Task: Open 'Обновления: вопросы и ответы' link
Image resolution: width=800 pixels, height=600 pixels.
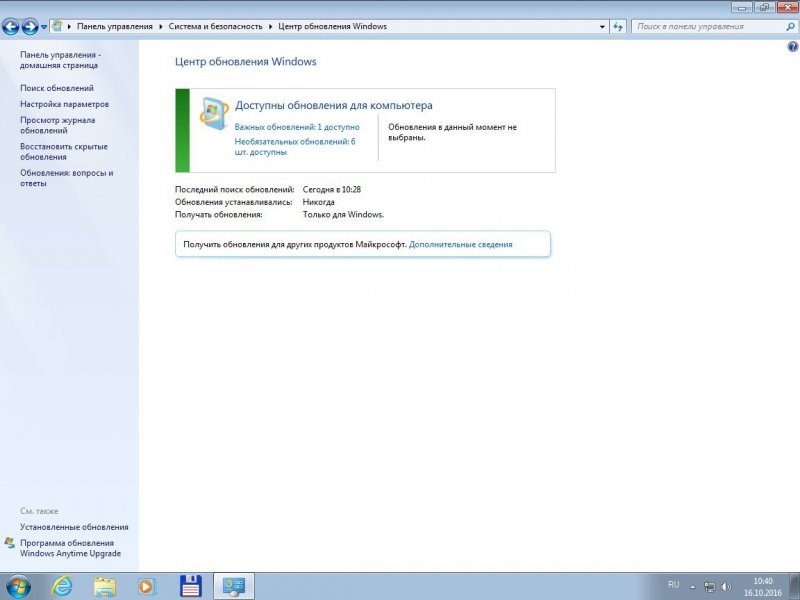Action: tap(67, 178)
